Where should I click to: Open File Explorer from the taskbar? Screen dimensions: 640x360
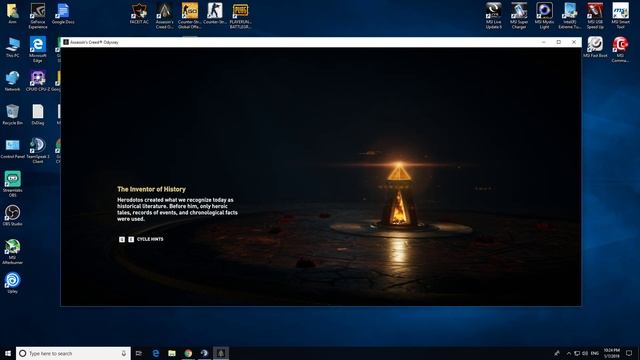pos(172,353)
